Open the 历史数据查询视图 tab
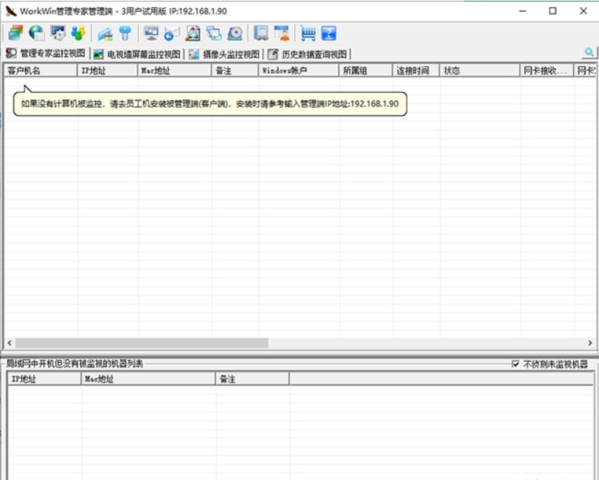Viewport: 599px width, 480px height. (x=308, y=54)
